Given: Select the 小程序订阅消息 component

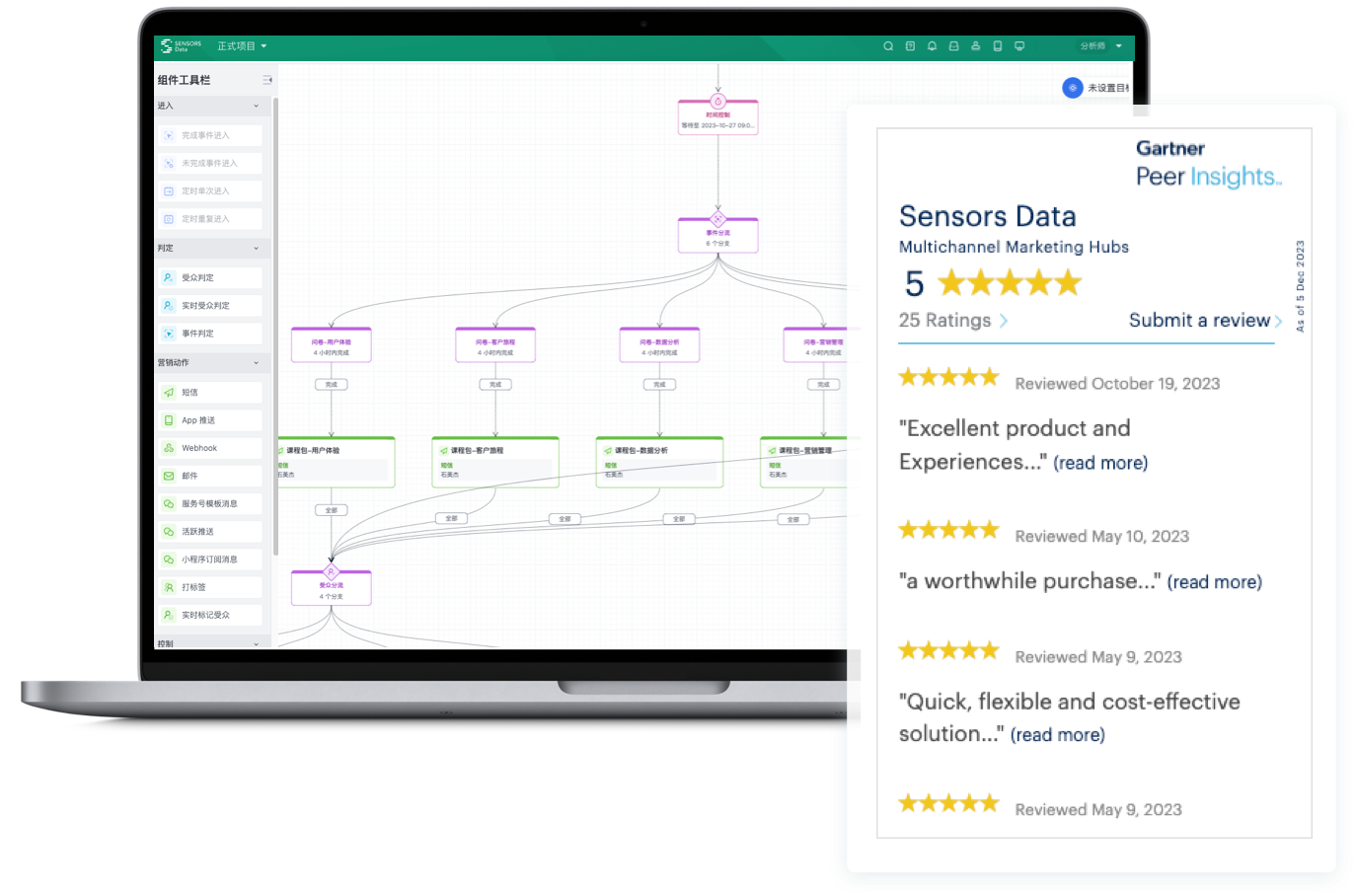Looking at the screenshot, I should (209, 560).
